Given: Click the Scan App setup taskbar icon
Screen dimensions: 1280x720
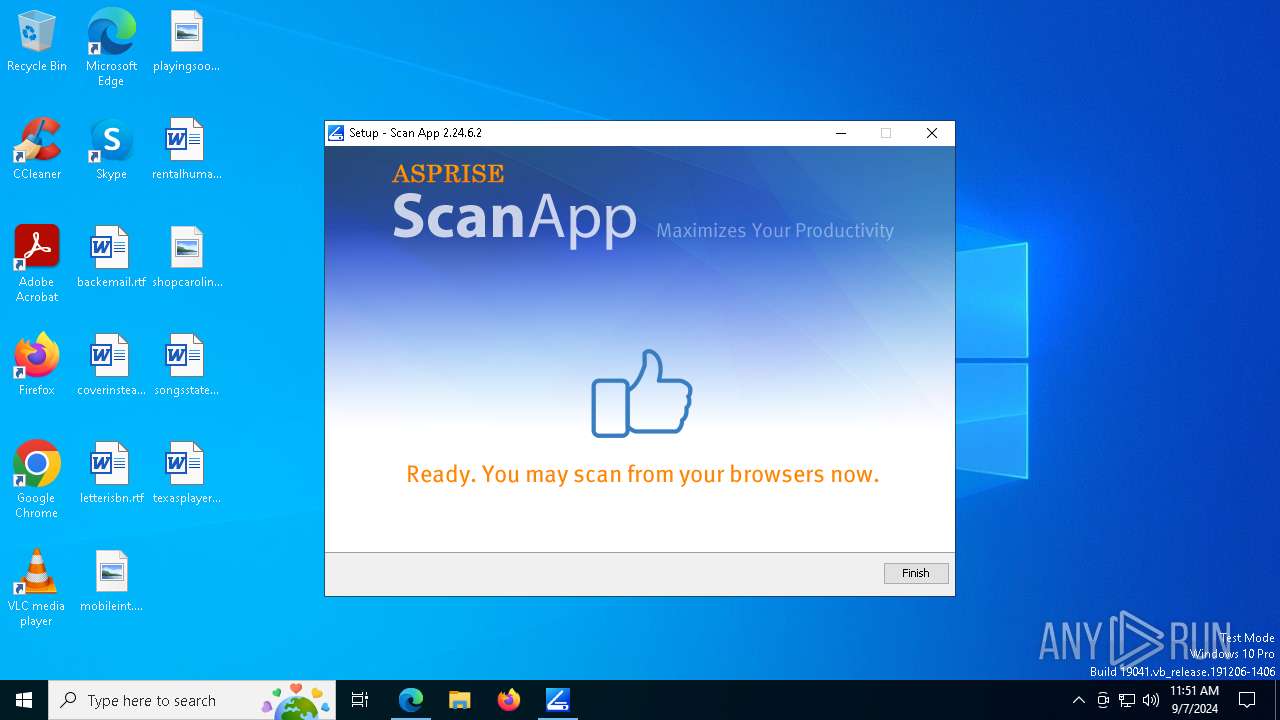Looking at the screenshot, I should click(x=557, y=700).
